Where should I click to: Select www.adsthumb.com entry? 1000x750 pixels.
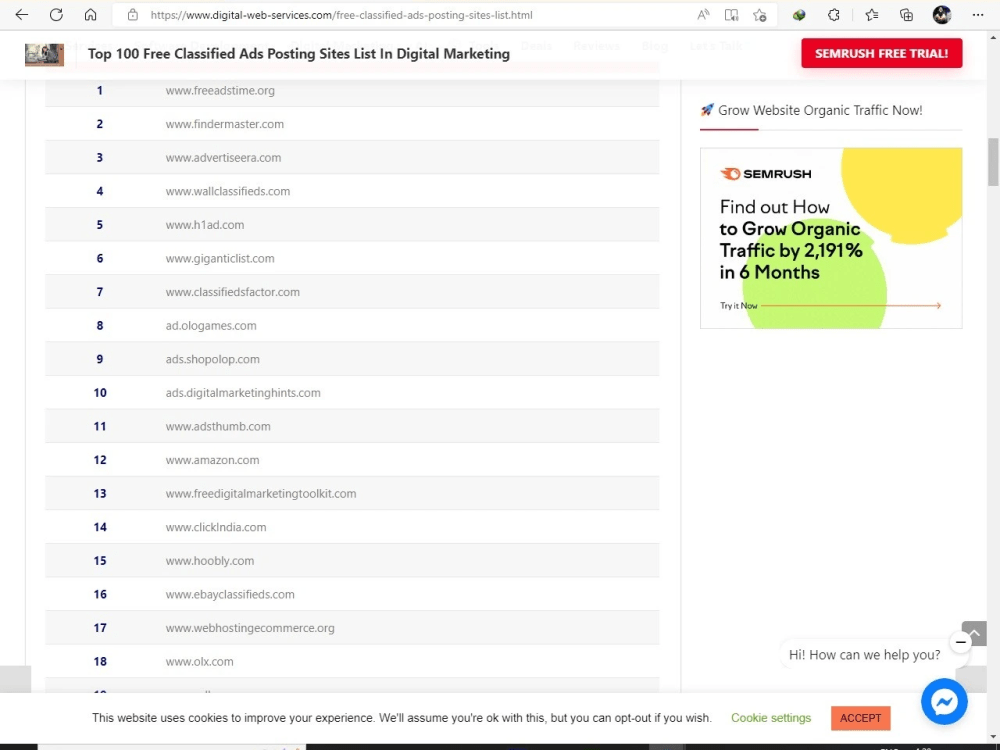(218, 427)
